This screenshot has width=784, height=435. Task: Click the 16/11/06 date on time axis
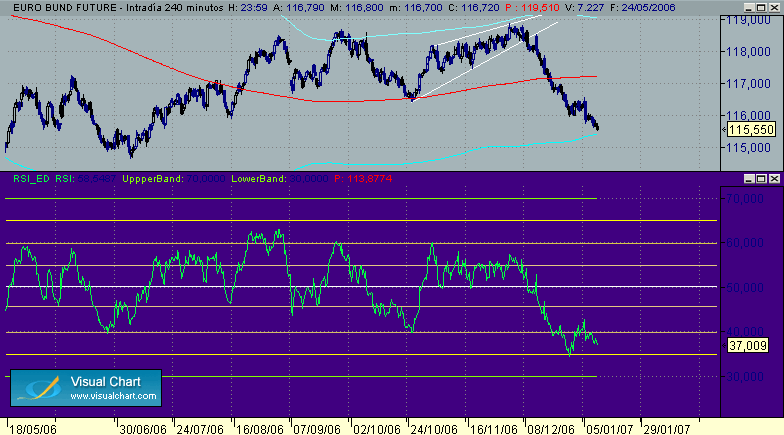coord(494,429)
